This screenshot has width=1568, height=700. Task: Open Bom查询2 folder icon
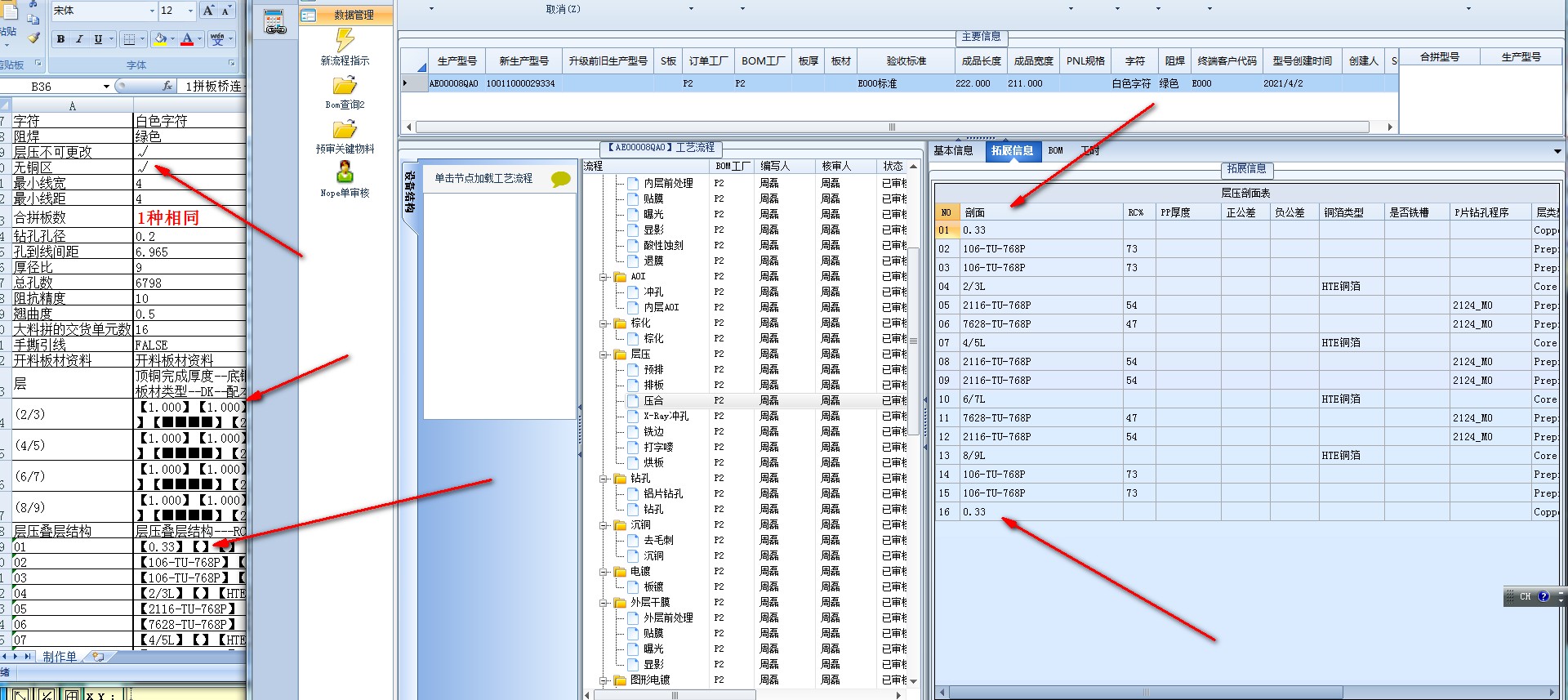point(345,85)
